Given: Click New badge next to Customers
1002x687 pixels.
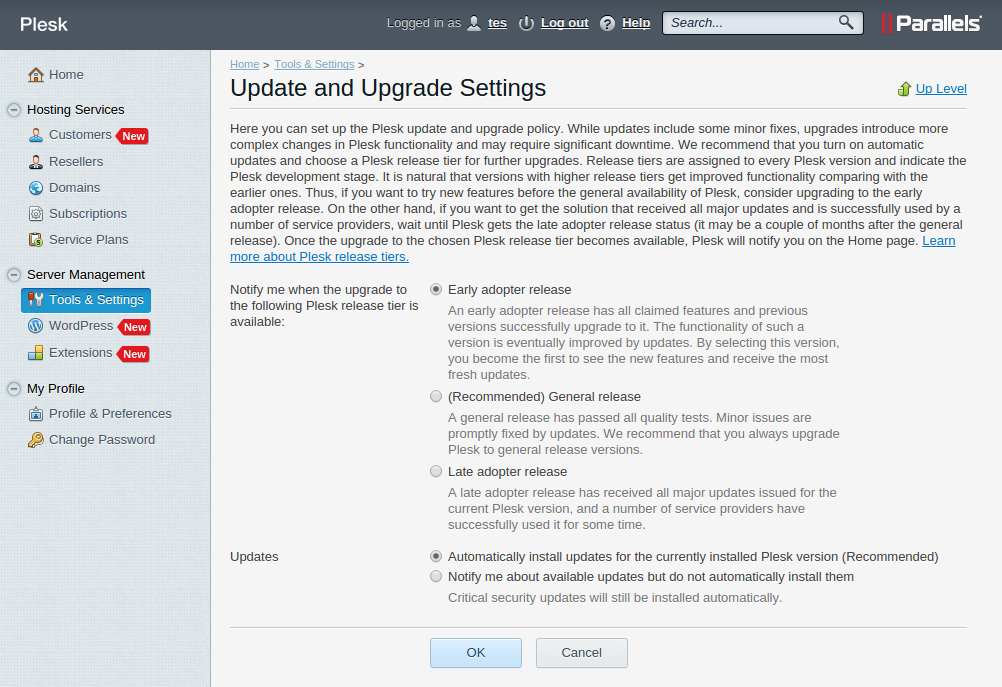Looking at the screenshot, I should click(x=133, y=136).
